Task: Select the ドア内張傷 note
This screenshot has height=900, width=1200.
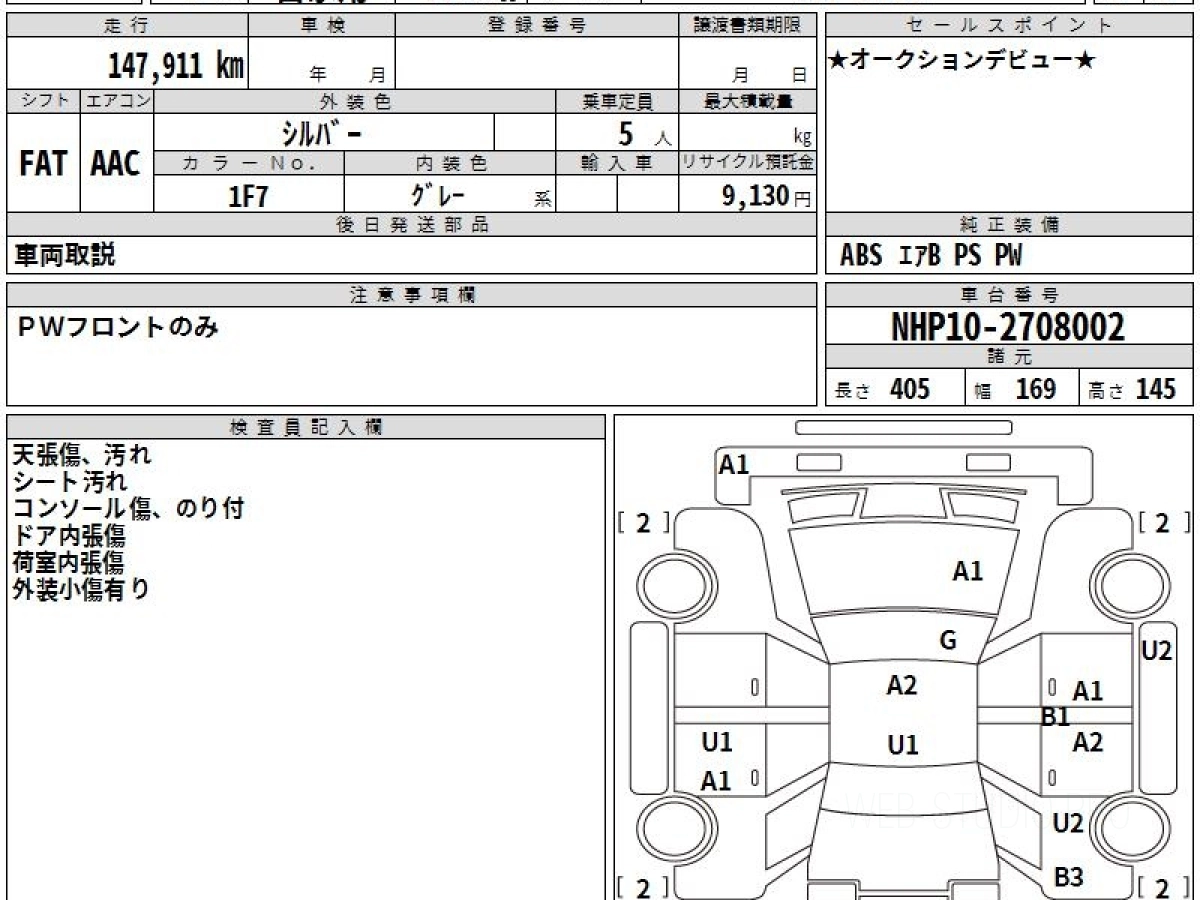Action: [69, 536]
